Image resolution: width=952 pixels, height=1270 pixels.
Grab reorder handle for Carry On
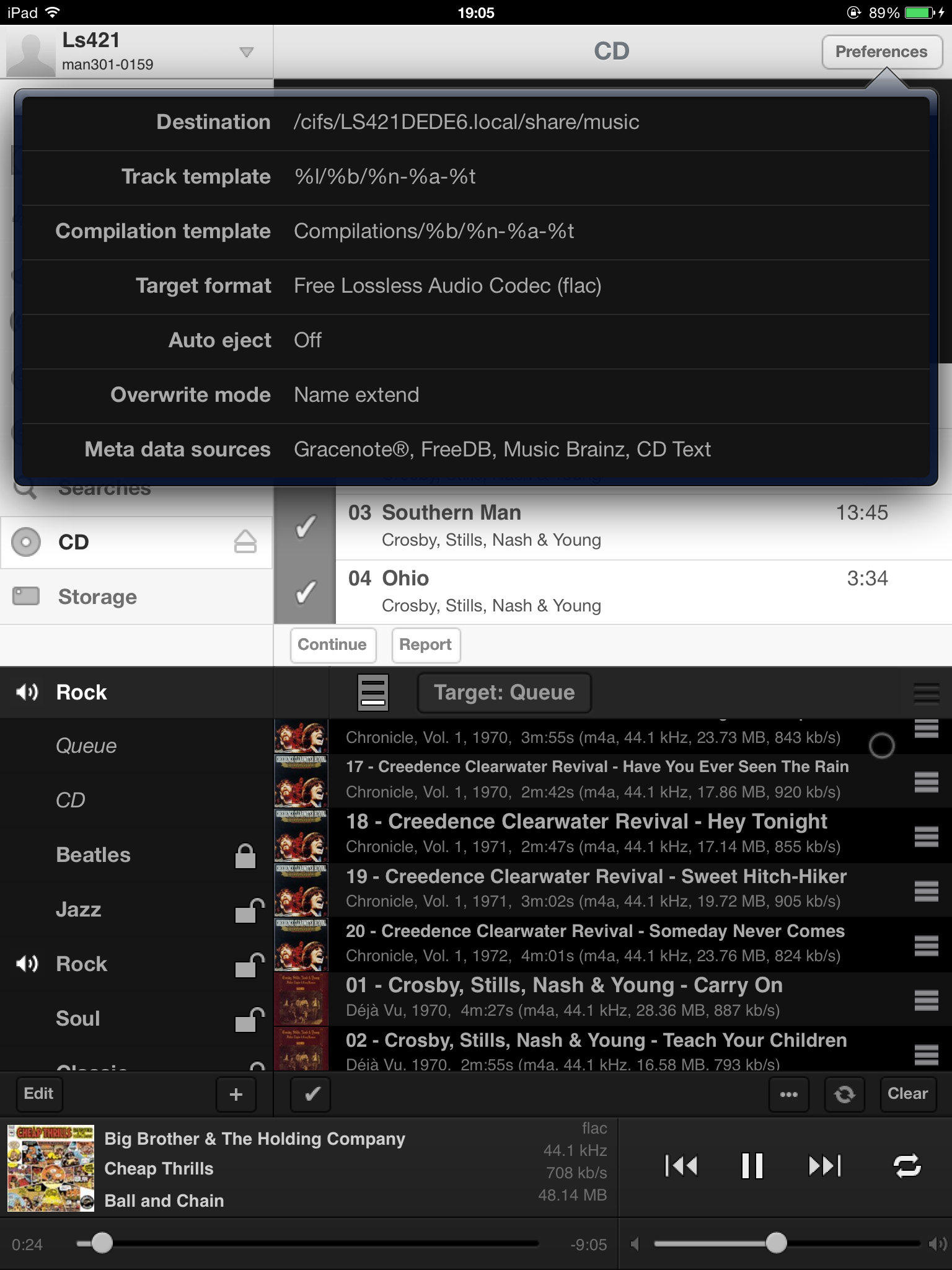point(926,1000)
